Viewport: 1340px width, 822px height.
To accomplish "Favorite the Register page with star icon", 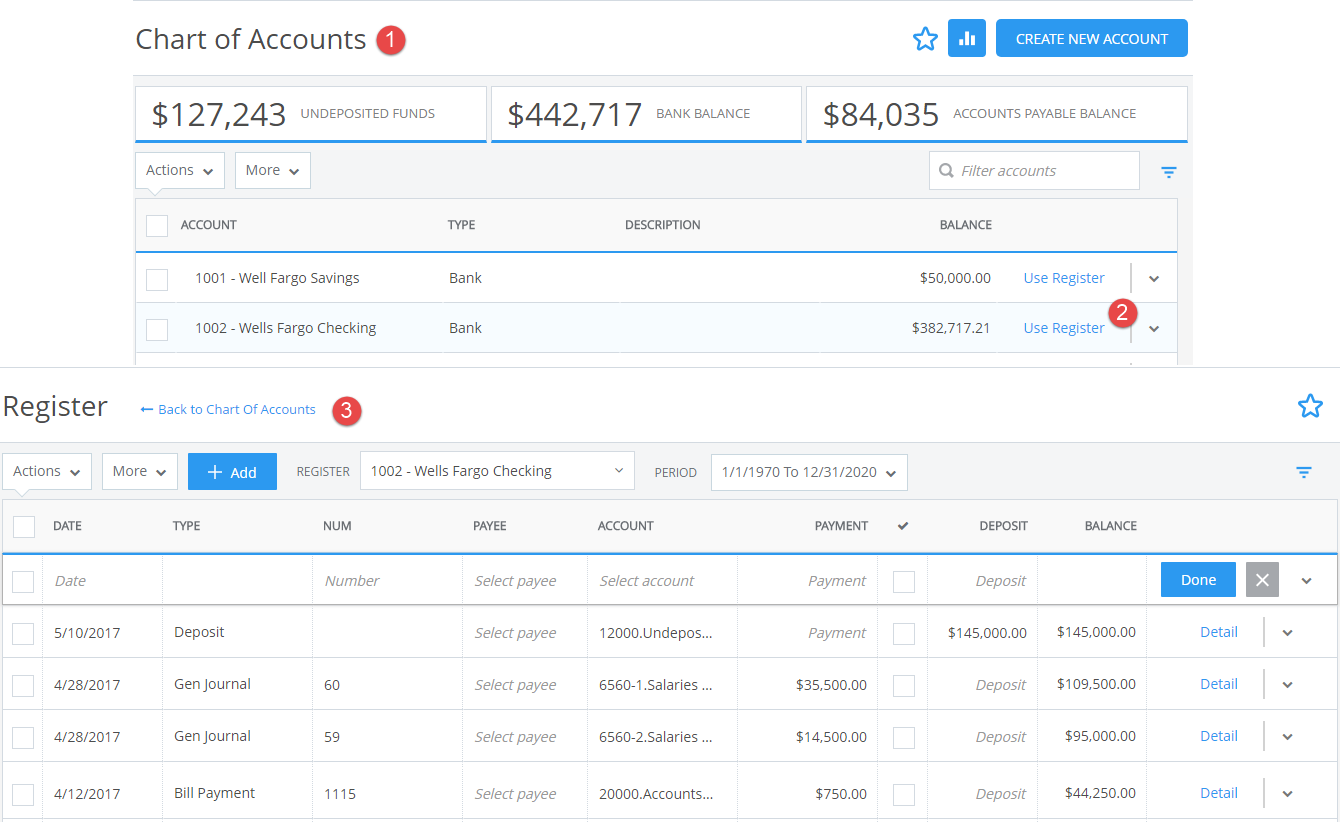I will 1310,406.
